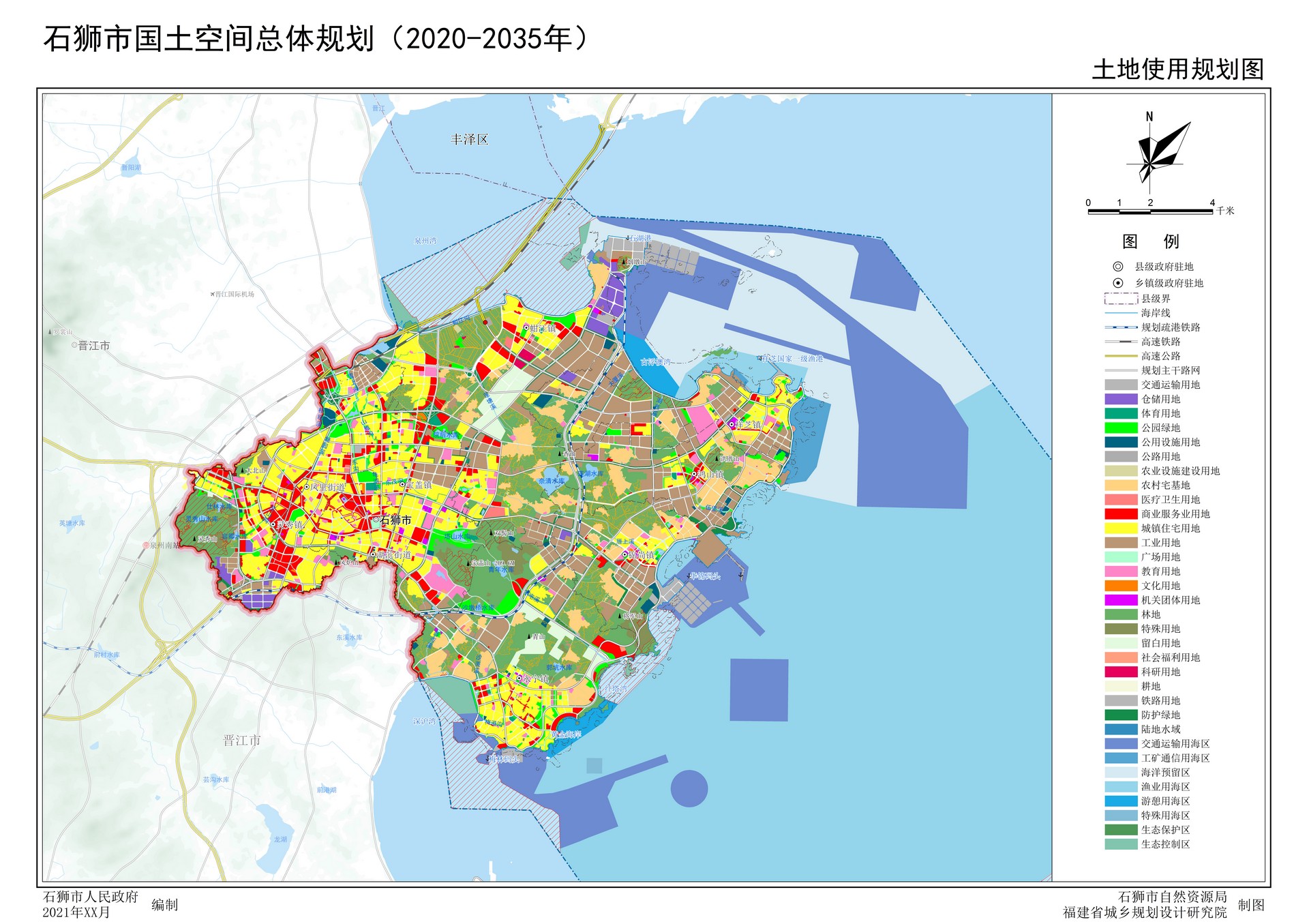Click the 规划疏港铁路 line symbol in legend

pyautogui.click(x=1121, y=327)
